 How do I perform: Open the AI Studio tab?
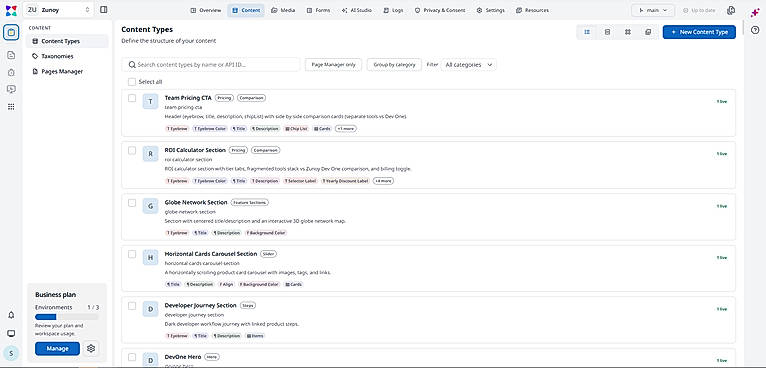point(357,10)
